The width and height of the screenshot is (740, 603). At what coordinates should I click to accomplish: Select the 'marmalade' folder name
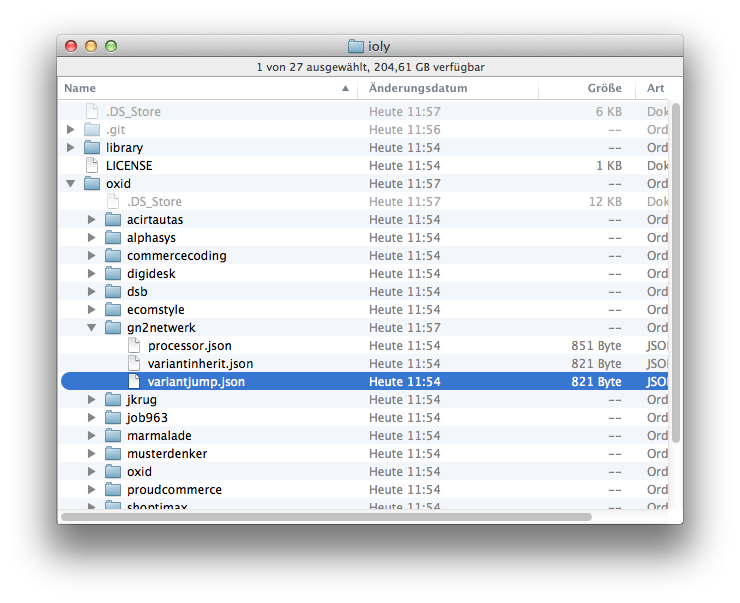pos(159,435)
